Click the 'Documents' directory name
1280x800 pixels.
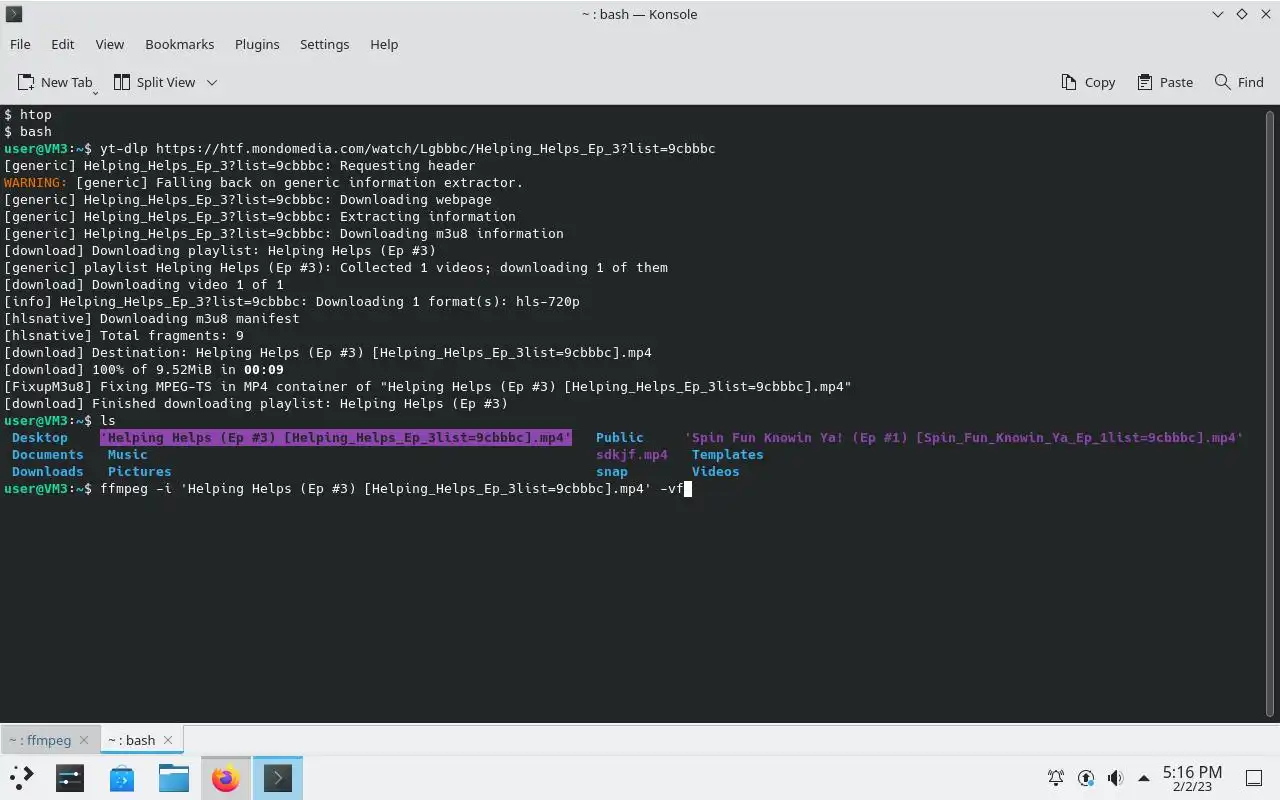point(48,454)
